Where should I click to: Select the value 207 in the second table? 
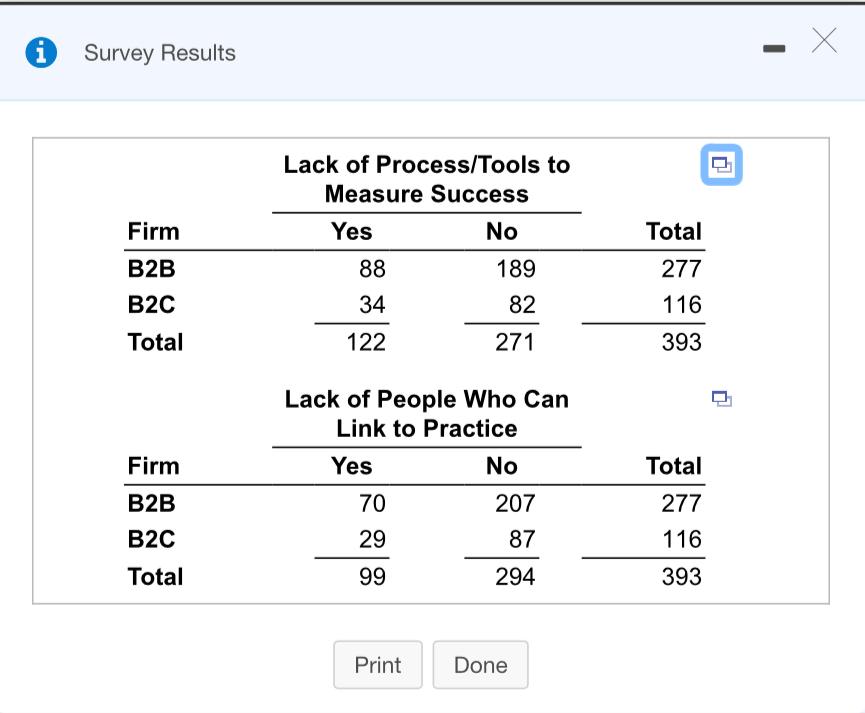point(515,503)
